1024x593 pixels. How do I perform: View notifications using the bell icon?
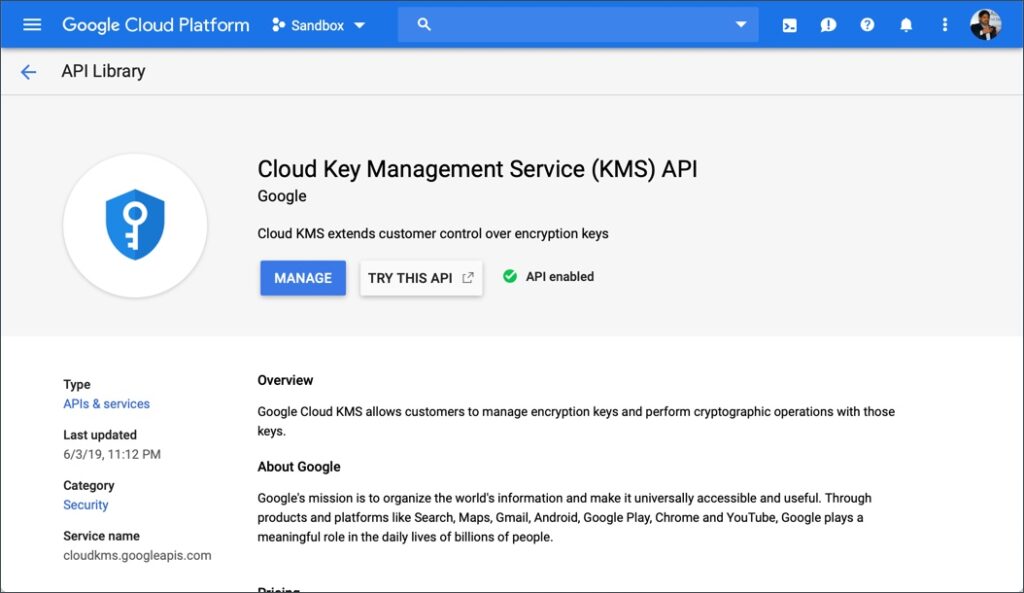pyautogui.click(x=905, y=24)
